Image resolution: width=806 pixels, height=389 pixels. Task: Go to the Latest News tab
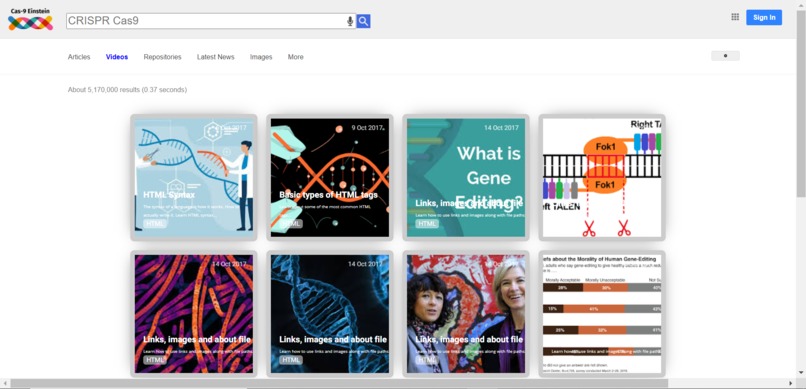[215, 57]
